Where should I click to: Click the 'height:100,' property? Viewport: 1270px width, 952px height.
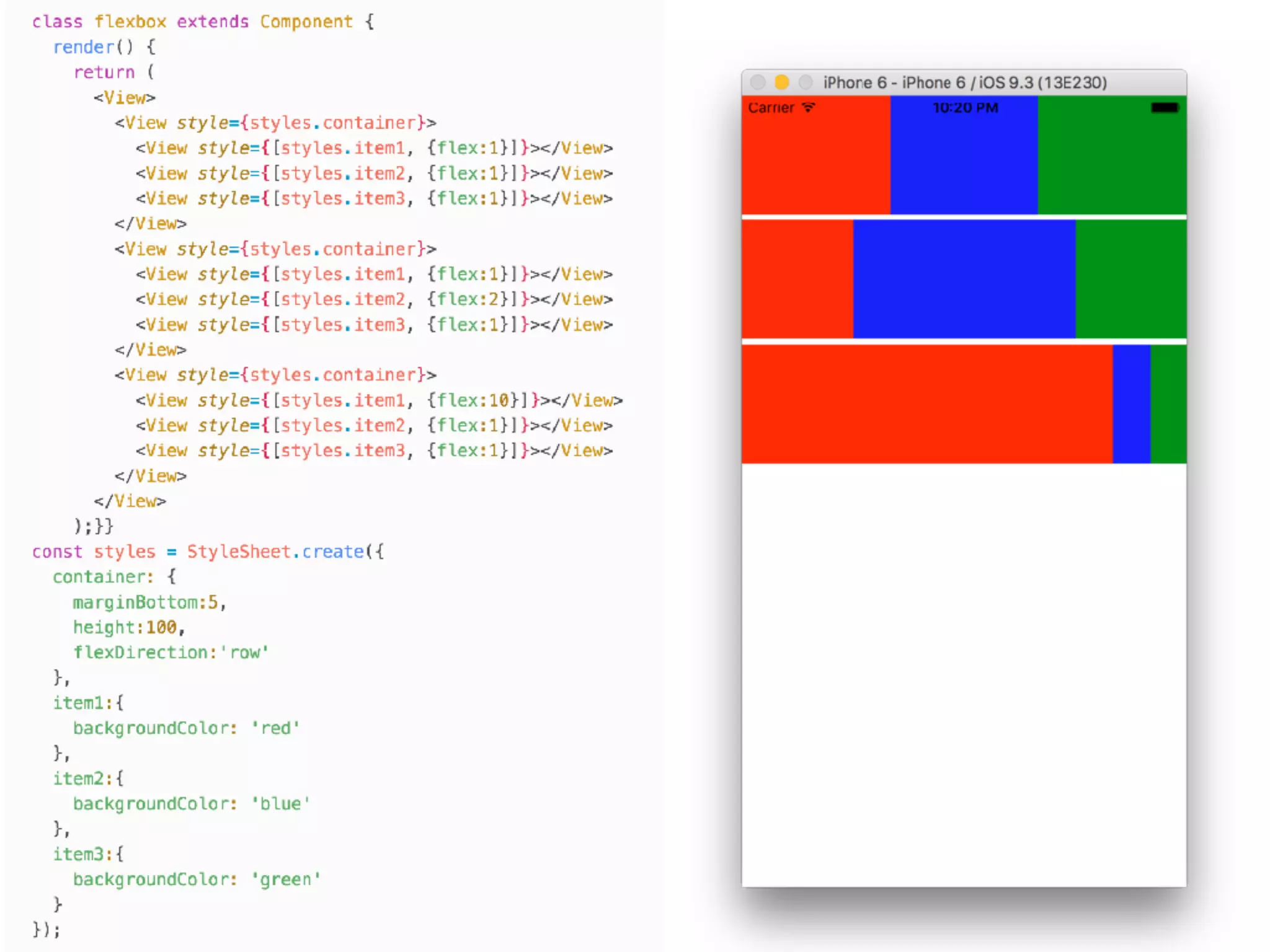coord(129,628)
